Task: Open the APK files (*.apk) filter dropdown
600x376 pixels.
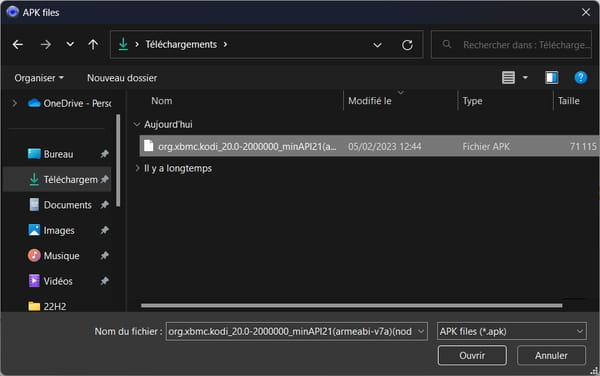Action: point(512,331)
